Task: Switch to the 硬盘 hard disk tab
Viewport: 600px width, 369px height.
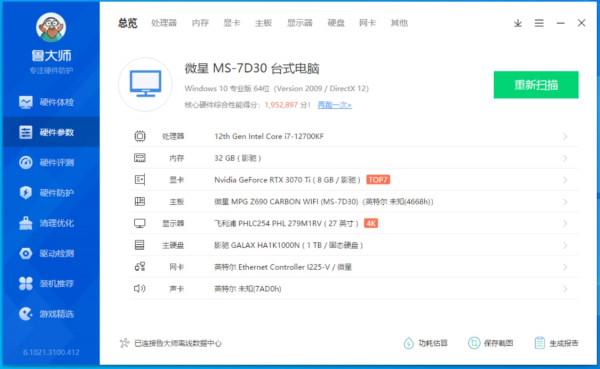Action: pyautogui.click(x=336, y=23)
